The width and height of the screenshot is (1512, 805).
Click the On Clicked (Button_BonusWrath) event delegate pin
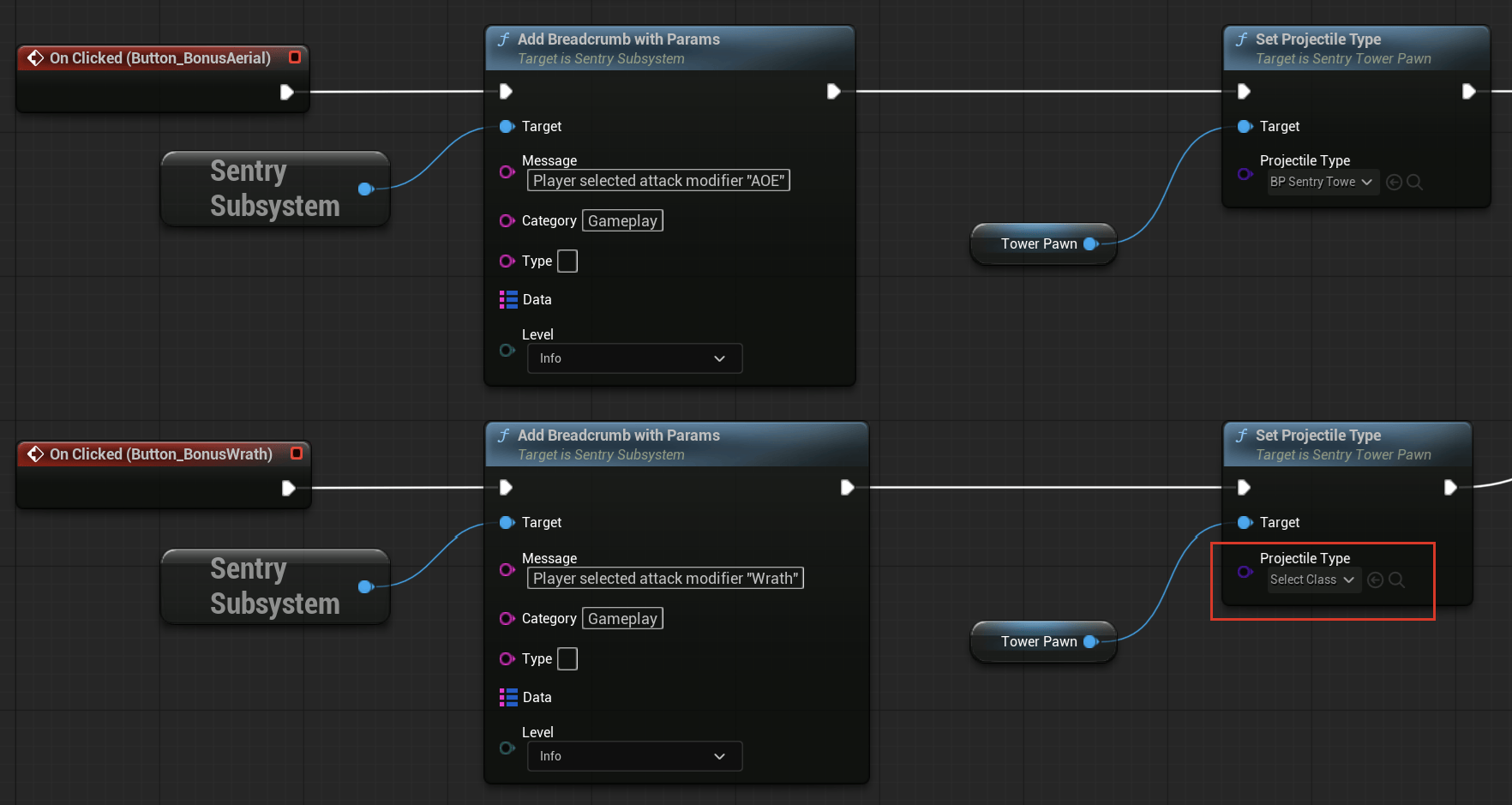pos(297,454)
